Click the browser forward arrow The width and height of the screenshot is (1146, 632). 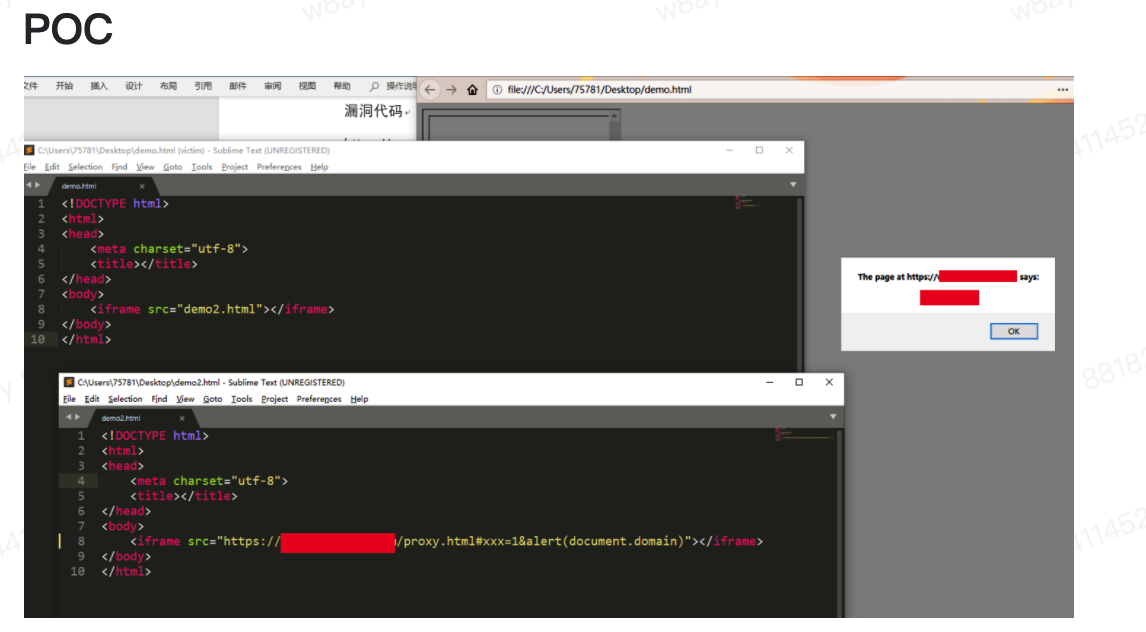pos(451,89)
